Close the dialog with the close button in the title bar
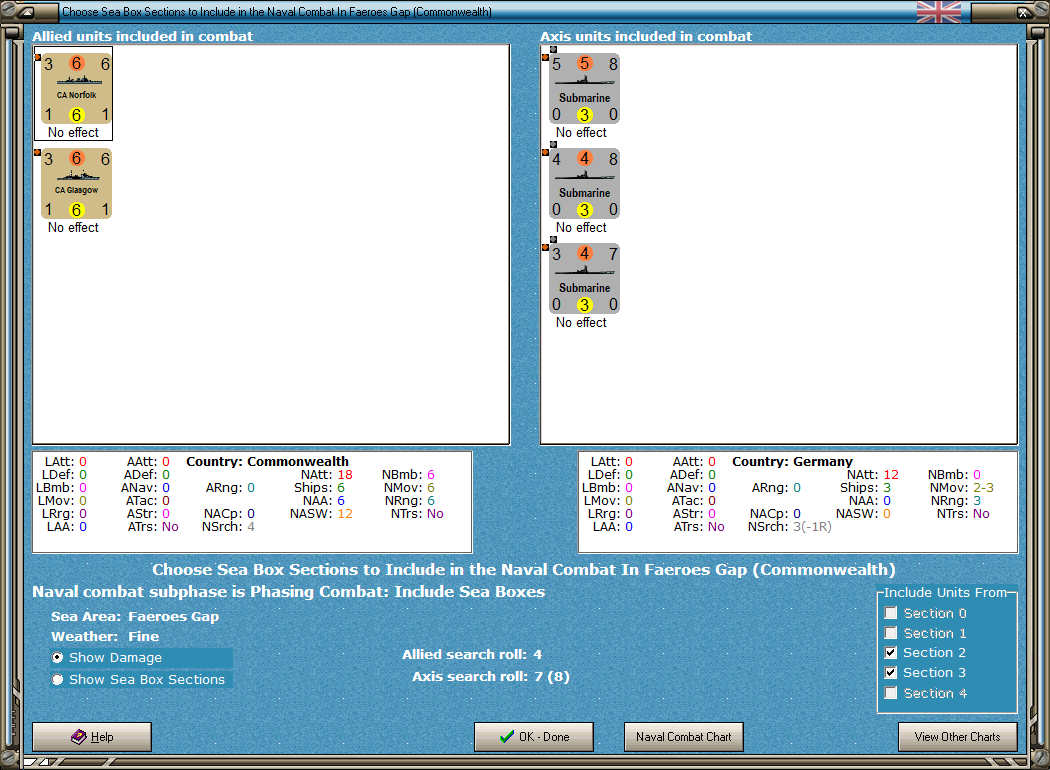 1023,11
